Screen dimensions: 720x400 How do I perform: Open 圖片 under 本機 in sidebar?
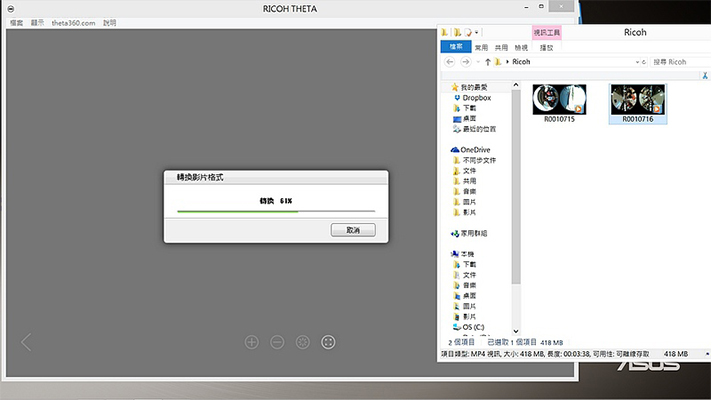tap(469, 306)
